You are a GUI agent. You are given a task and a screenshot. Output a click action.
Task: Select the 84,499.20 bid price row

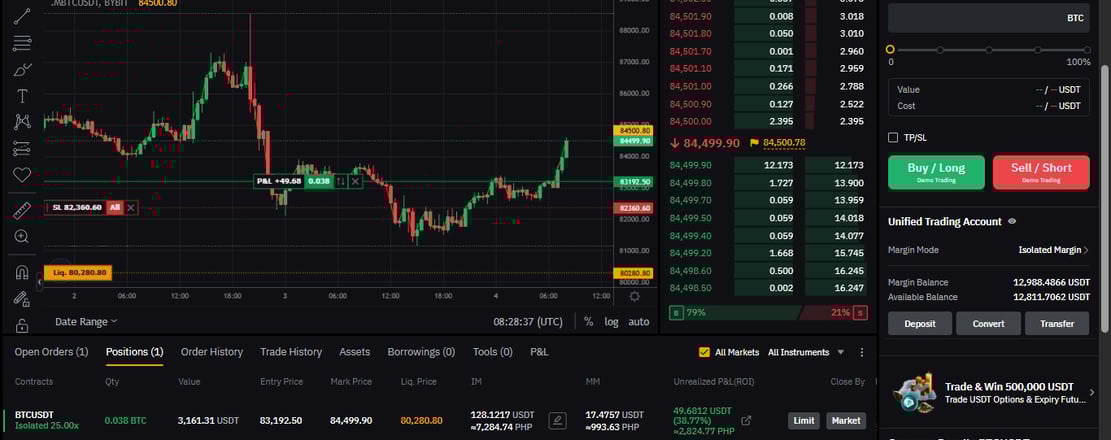(x=767, y=253)
